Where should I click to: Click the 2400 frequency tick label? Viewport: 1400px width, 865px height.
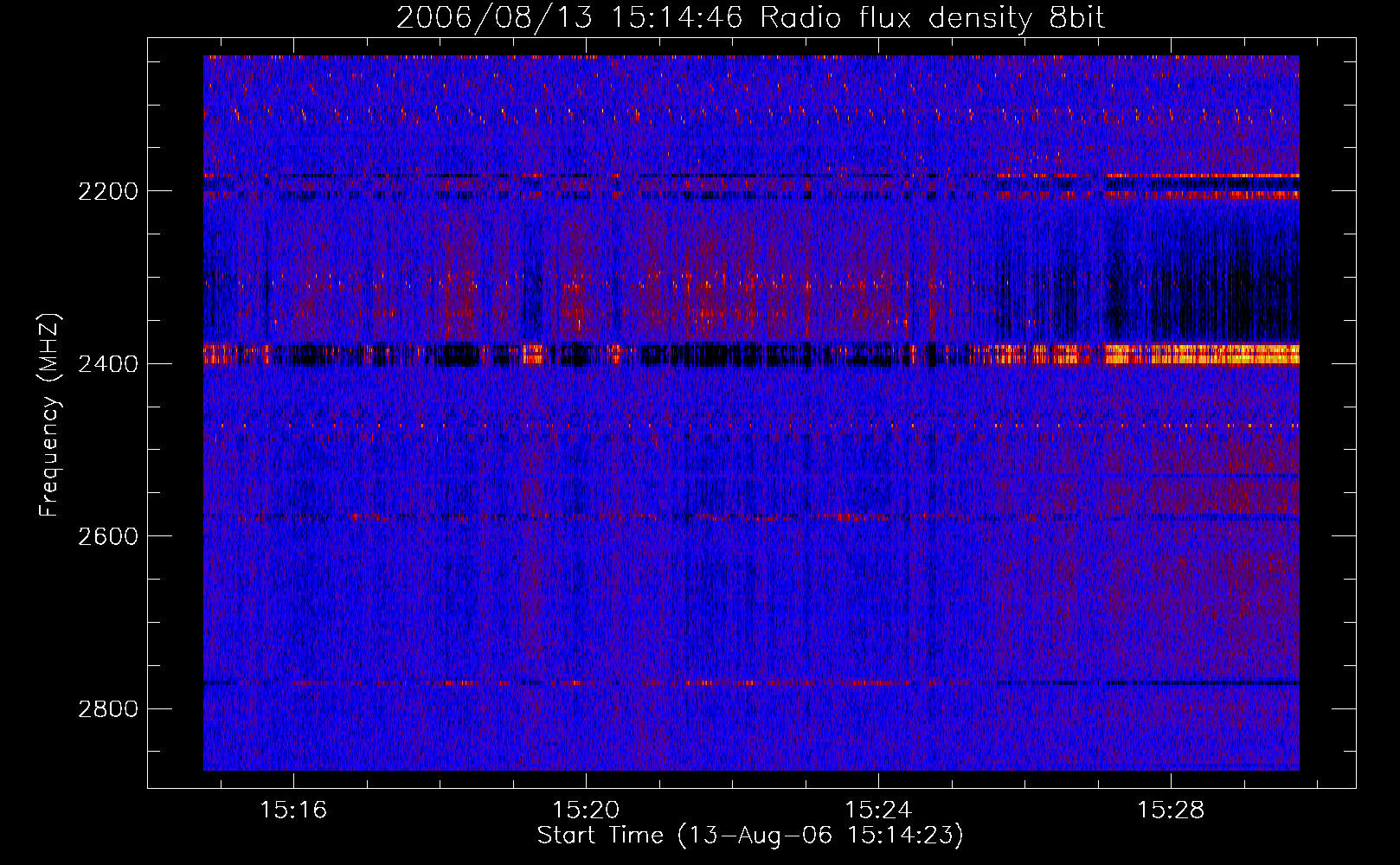pos(108,364)
